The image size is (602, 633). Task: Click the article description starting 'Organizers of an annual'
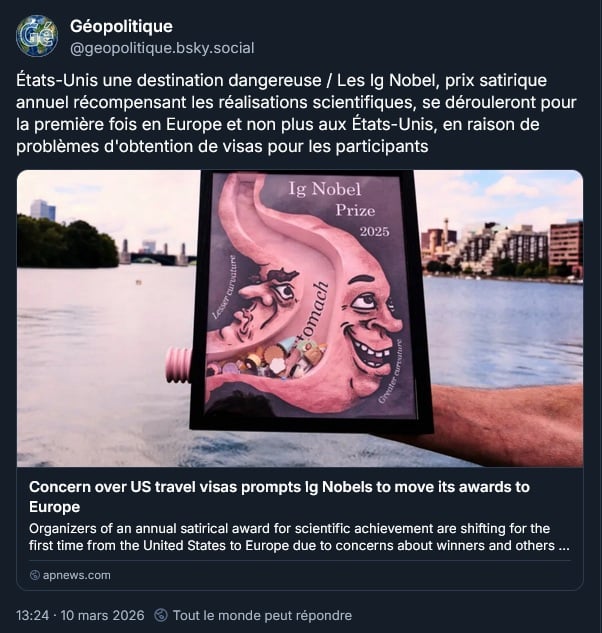299,537
